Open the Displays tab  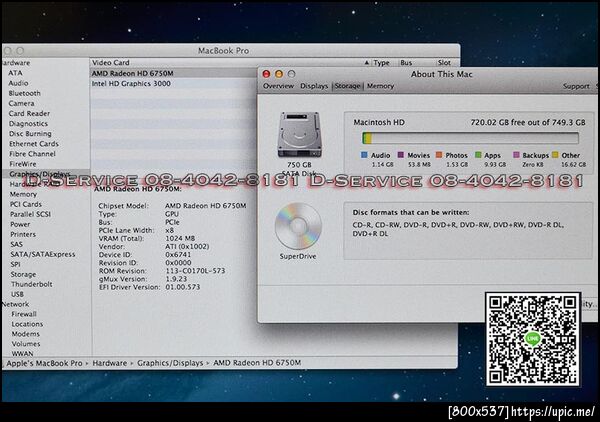tap(314, 86)
